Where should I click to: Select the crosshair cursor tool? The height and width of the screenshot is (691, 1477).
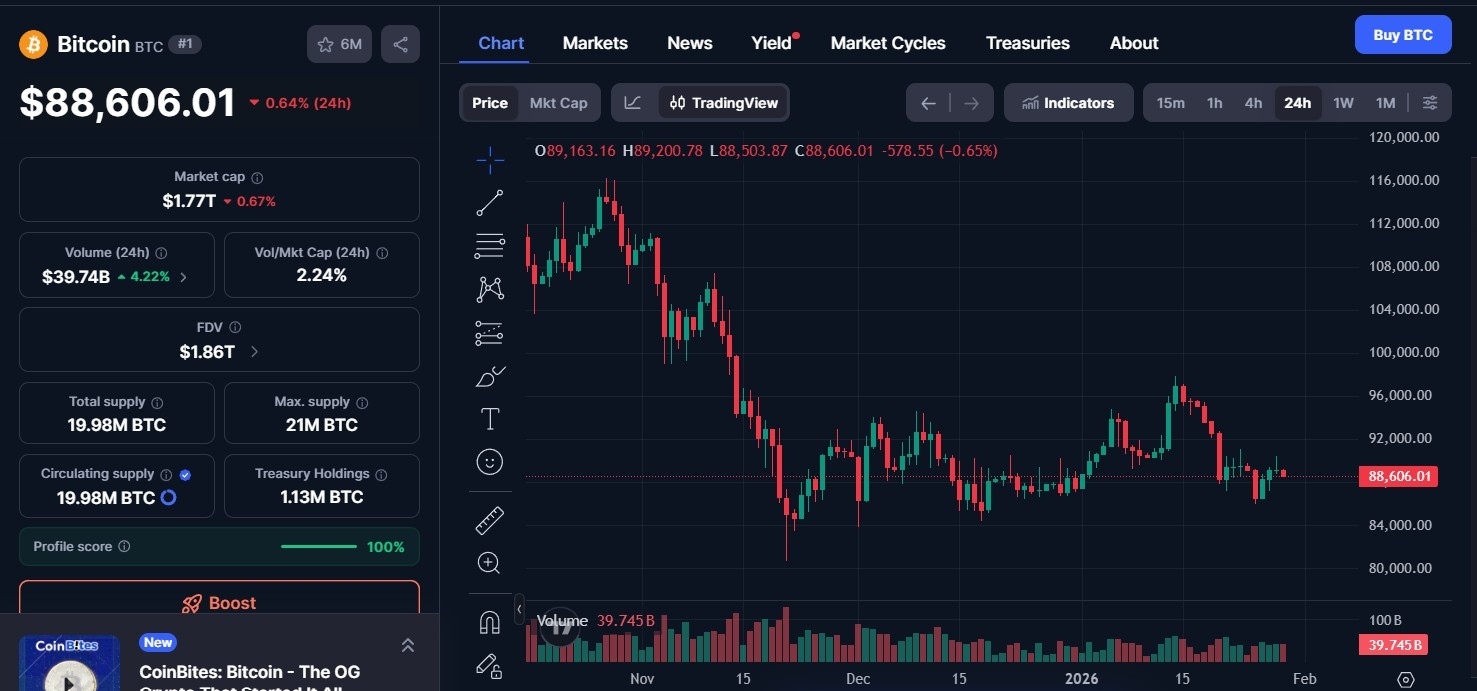pyautogui.click(x=490, y=159)
